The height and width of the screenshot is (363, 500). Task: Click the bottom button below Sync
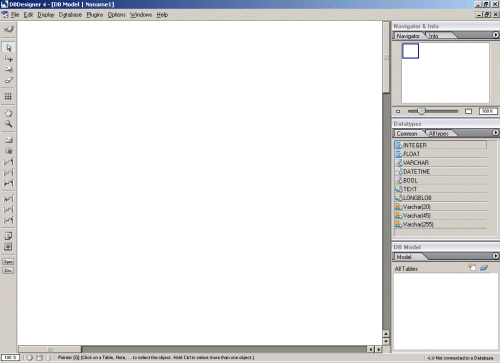click(8, 270)
